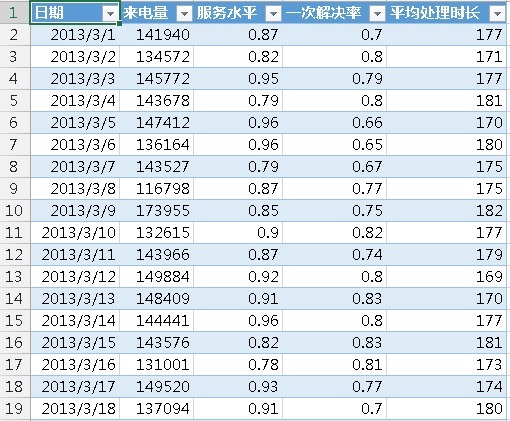Open the 日期 column filter dropdown
This screenshot has width=510, height=421.
pyautogui.click(x=110, y=14)
